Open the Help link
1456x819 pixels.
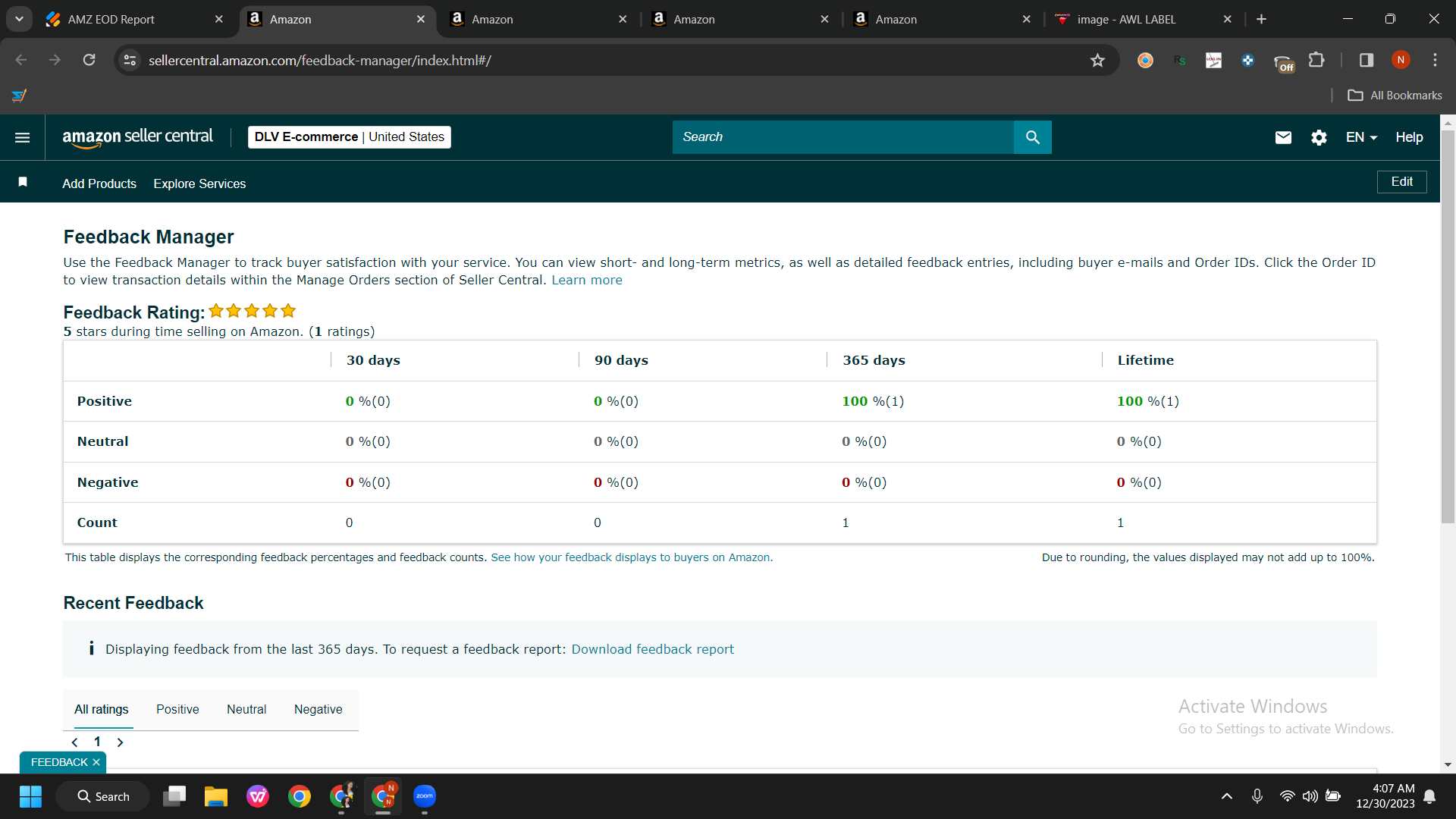[x=1409, y=137]
